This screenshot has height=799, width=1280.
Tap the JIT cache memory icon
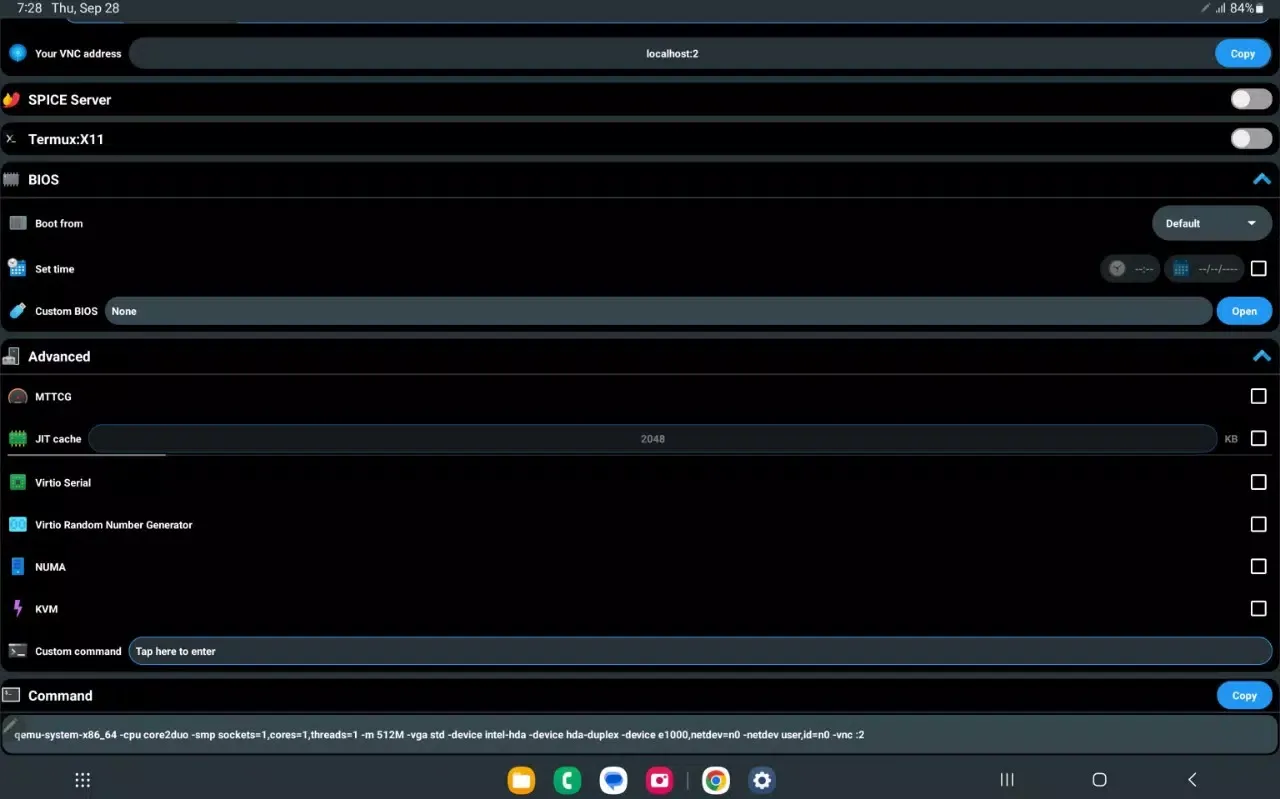pos(18,439)
